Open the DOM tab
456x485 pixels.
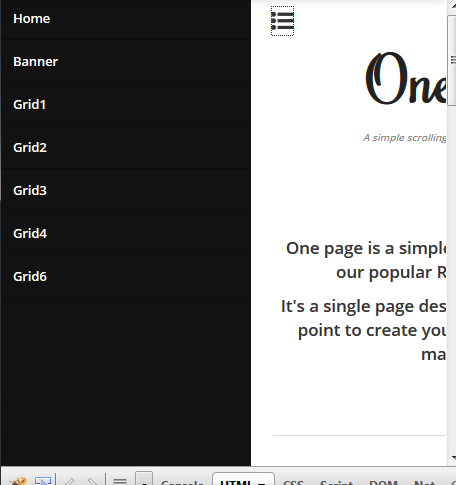[383, 482]
